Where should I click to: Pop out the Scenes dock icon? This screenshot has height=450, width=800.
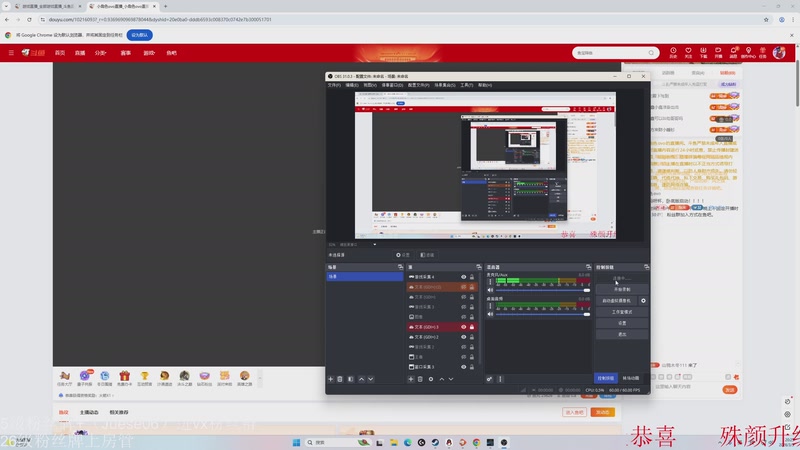click(400, 267)
